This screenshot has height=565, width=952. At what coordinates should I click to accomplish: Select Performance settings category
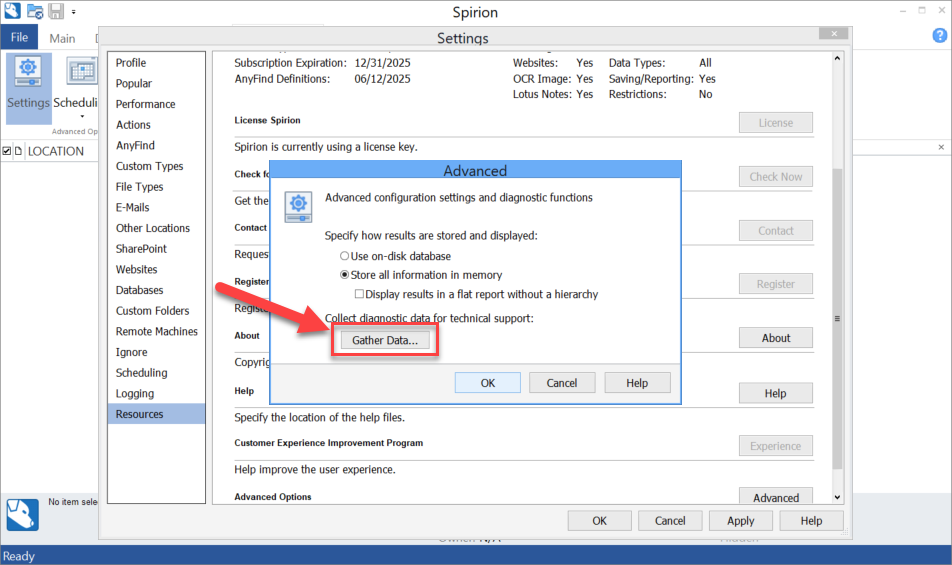point(156,104)
